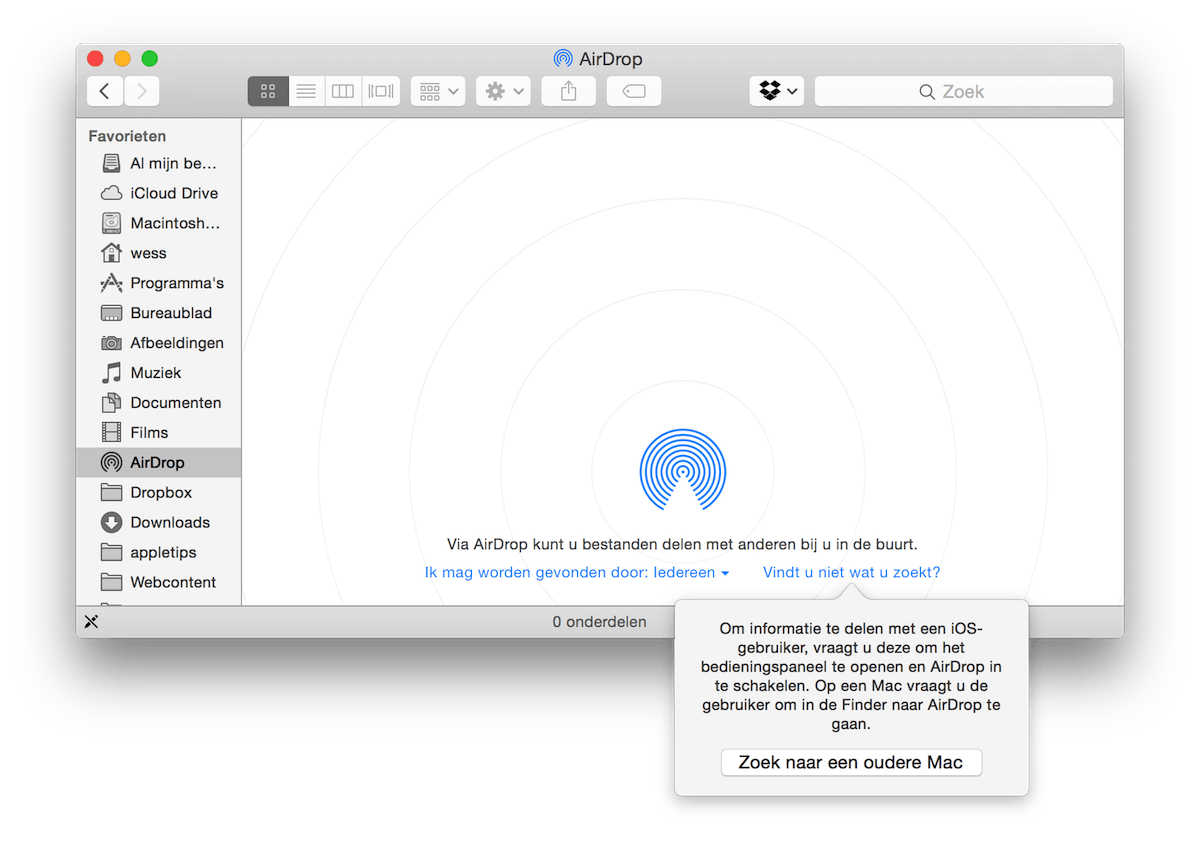Click the AirDrop icon in the title bar
Screen dimensions: 1200x842
point(563,59)
